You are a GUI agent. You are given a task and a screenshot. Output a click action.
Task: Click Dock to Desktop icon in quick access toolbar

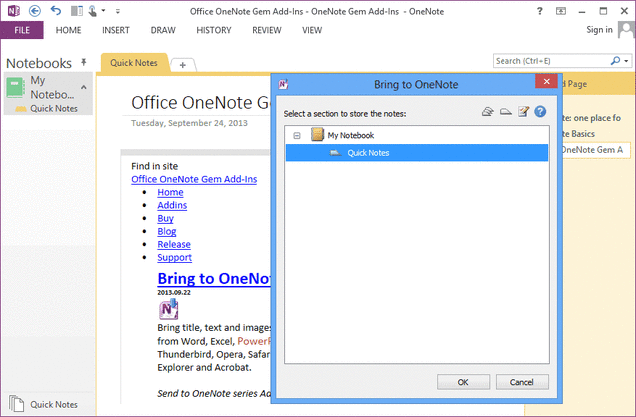(x=77, y=11)
